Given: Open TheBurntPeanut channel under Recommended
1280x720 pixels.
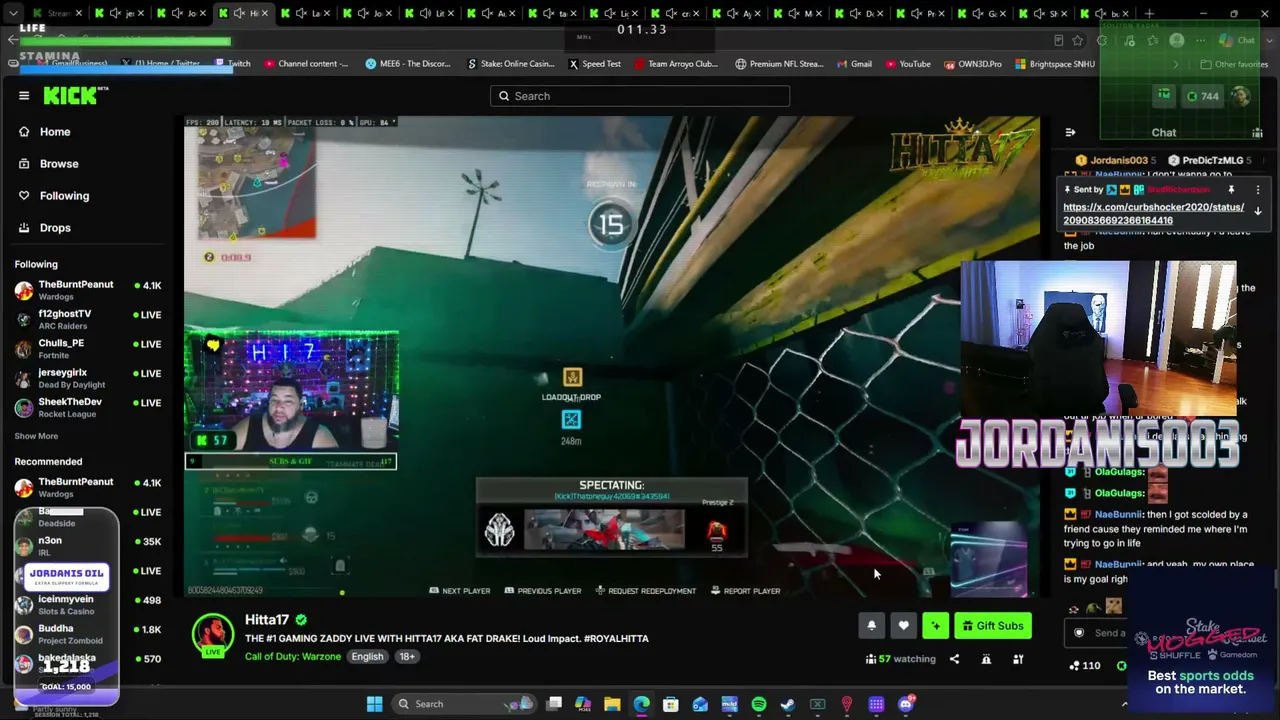Looking at the screenshot, I should click(x=88, y=488).
